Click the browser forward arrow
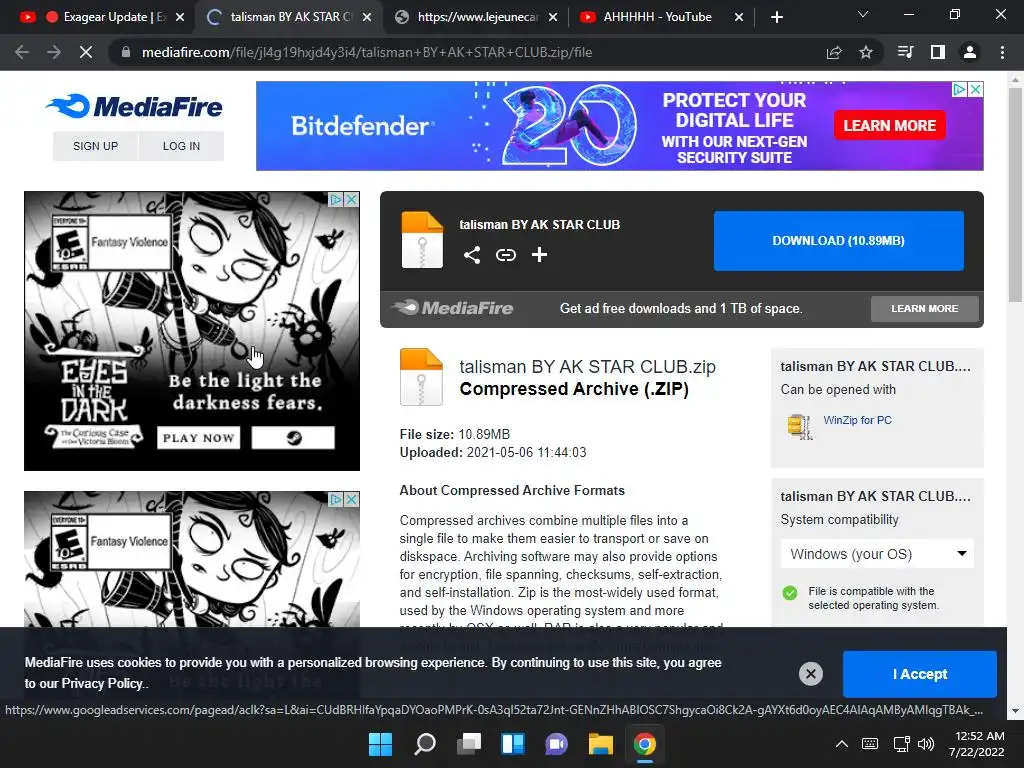The height and width of the screenshot is (768, 1024). pyautogui.click(x=54, y=52)
